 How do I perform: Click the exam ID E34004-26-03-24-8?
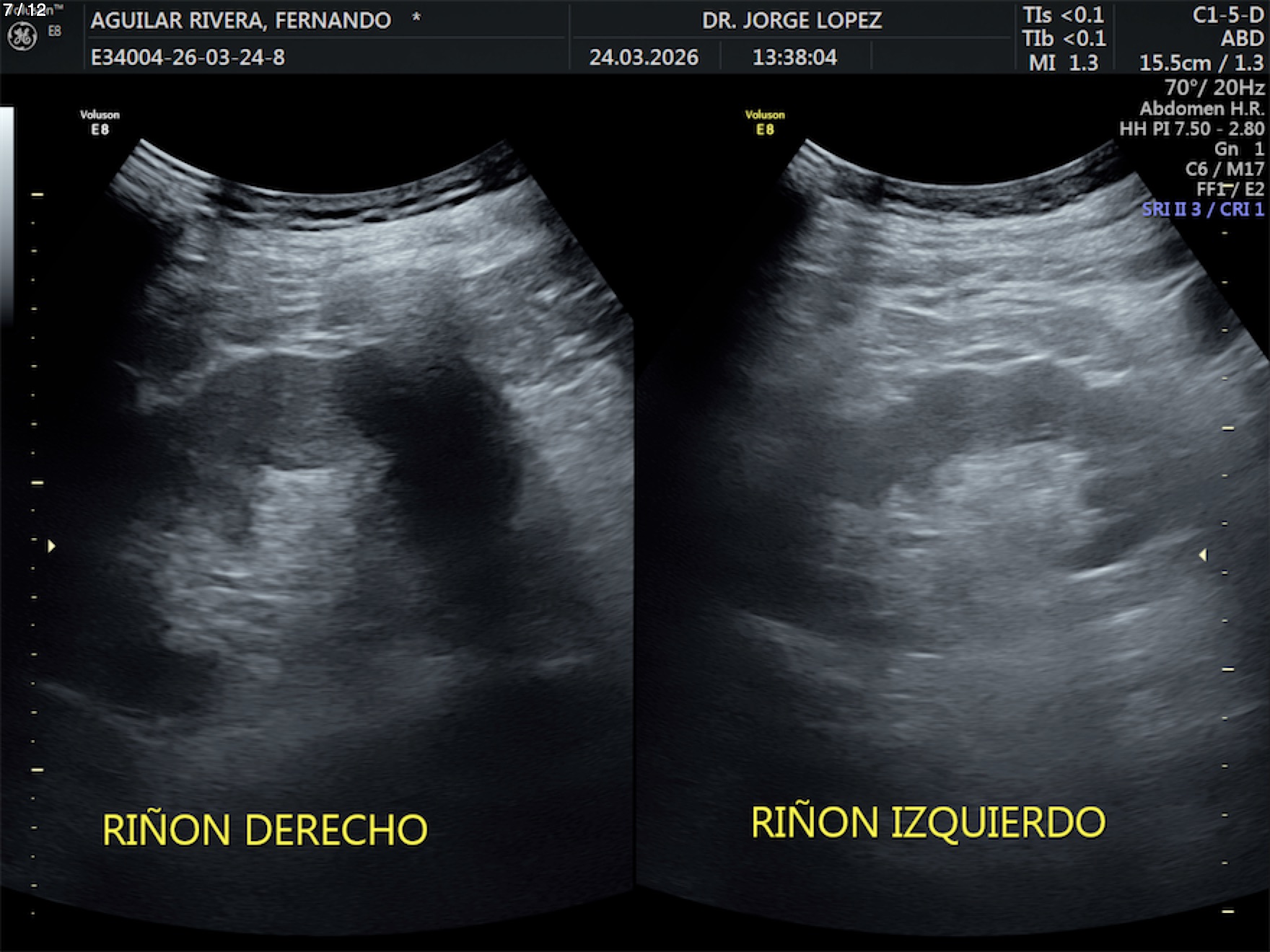point(188,57)
